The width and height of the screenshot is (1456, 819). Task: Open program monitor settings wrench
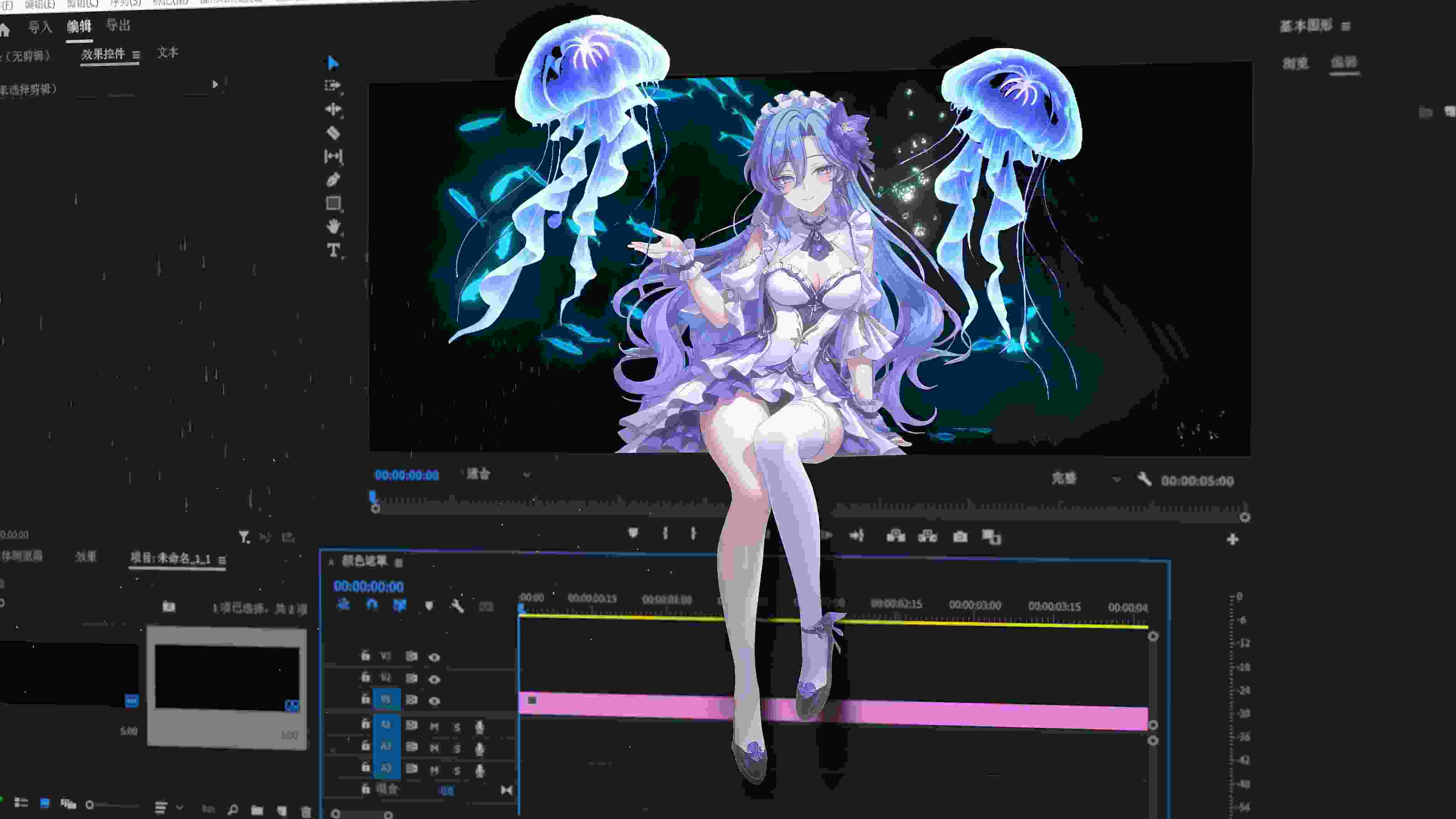point(1144,479)
